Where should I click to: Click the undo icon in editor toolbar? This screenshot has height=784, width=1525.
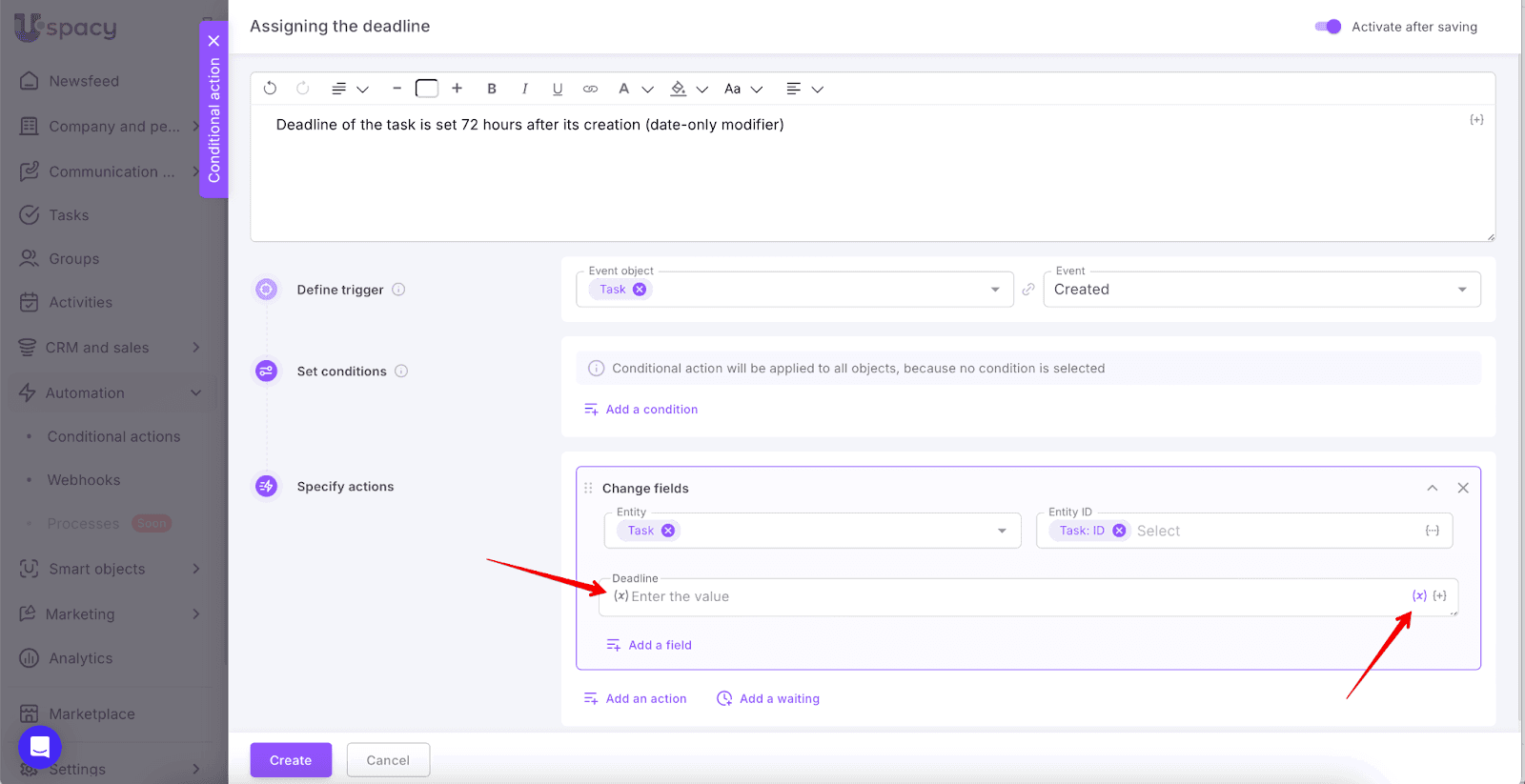tap(270, 89)
